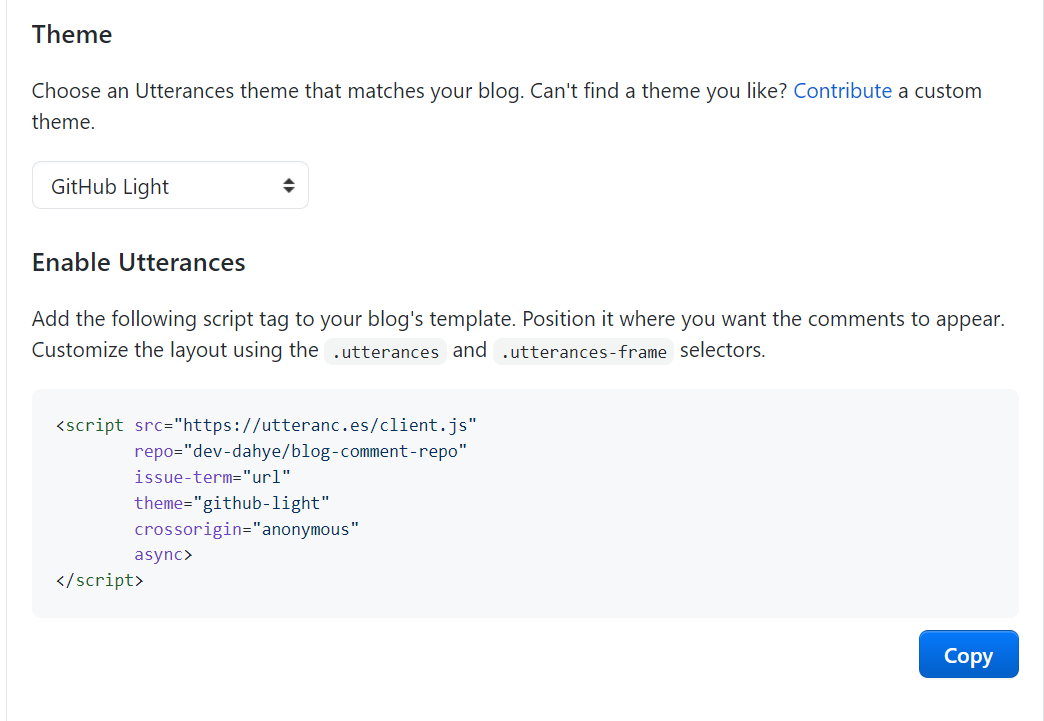This screenshot has width=1044, height=721.
Task: Click the script src client.js line
Action: [266, 425]
